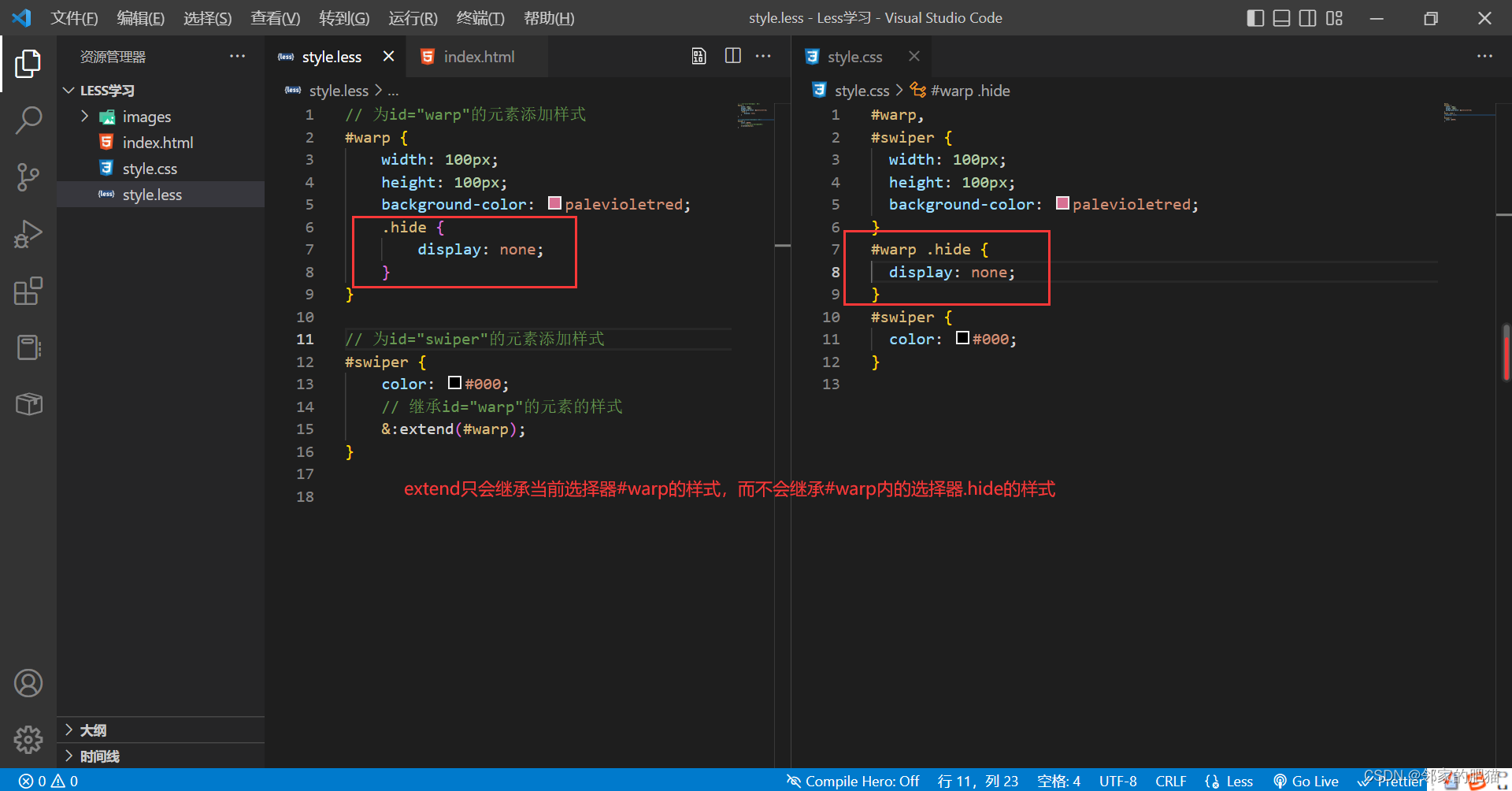Open the Accounts menu icon

click(28, 683)
